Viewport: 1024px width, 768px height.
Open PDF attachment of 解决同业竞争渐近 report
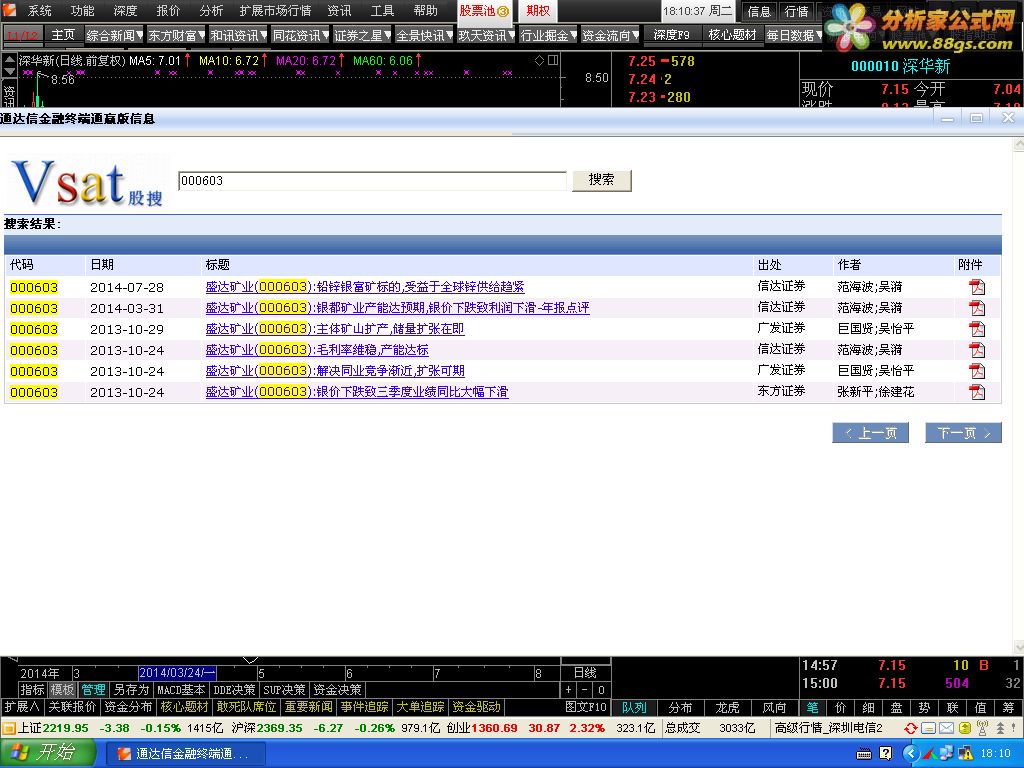pos(977,371)
